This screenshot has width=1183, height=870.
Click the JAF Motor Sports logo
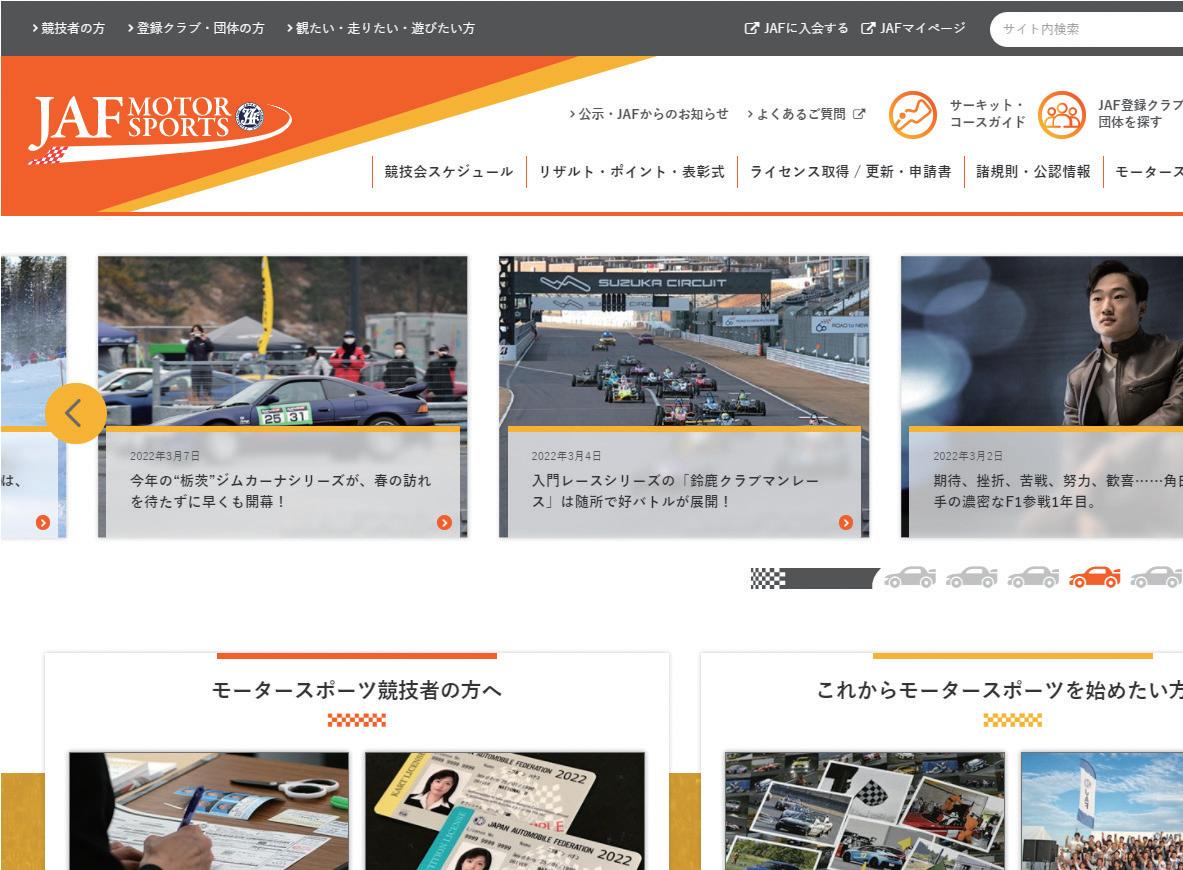tap(159, 128)
